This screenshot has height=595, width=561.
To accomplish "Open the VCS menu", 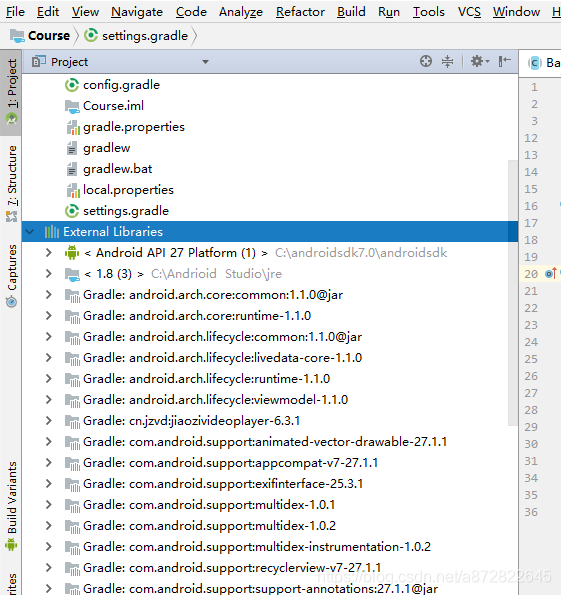I will coord(469,12).
